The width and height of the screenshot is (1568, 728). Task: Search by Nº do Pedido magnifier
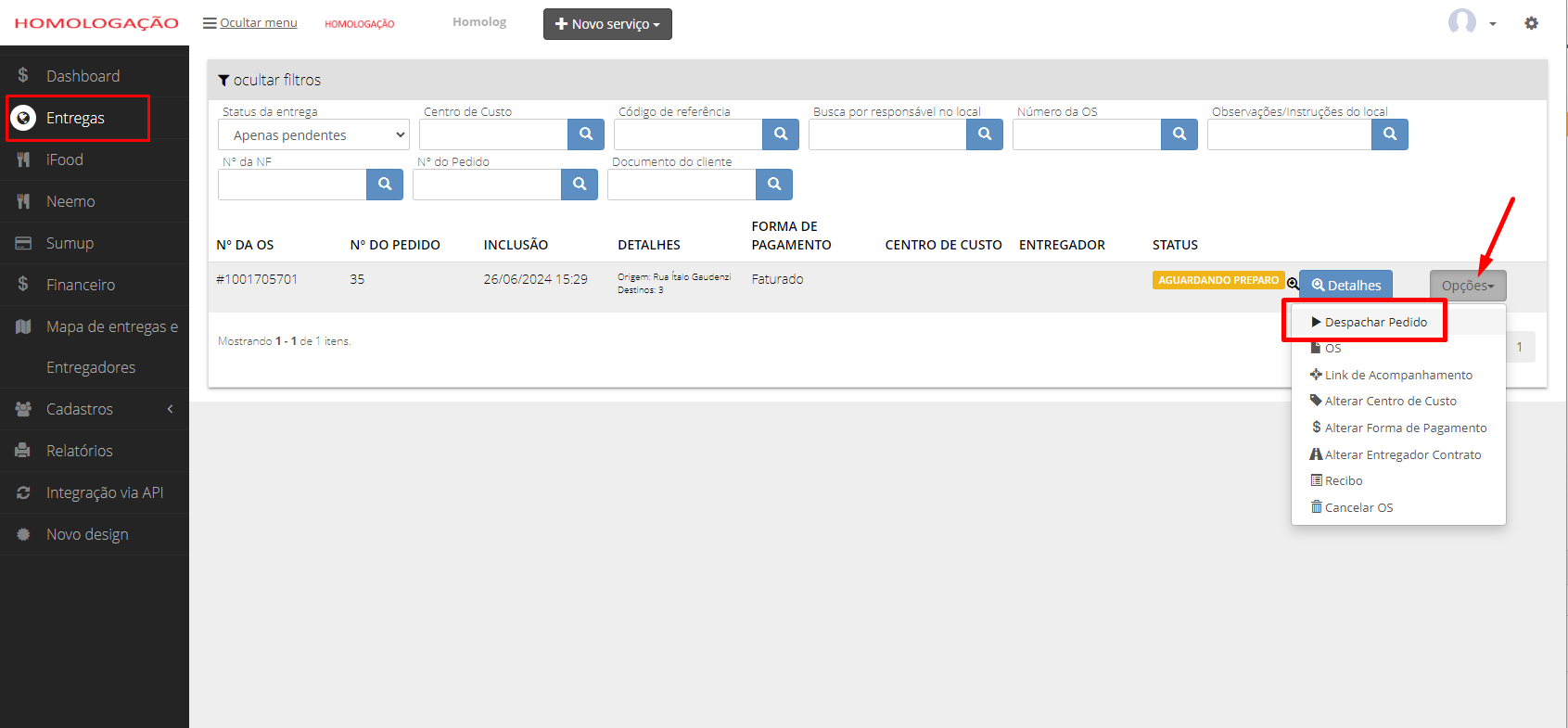click(580, 185)
